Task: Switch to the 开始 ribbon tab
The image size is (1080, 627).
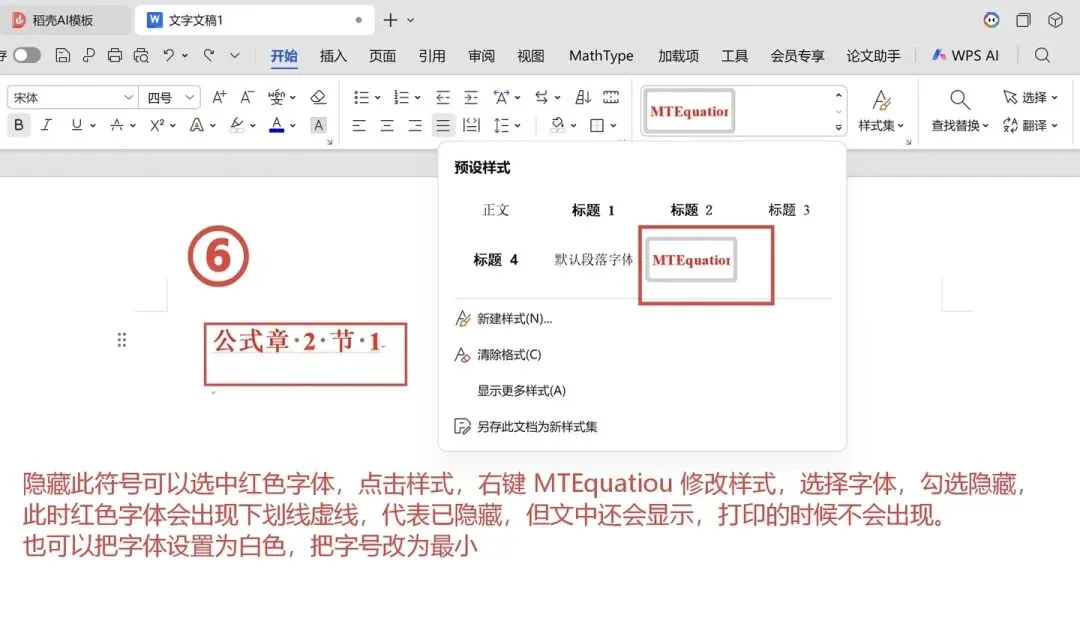Action: 284,56
